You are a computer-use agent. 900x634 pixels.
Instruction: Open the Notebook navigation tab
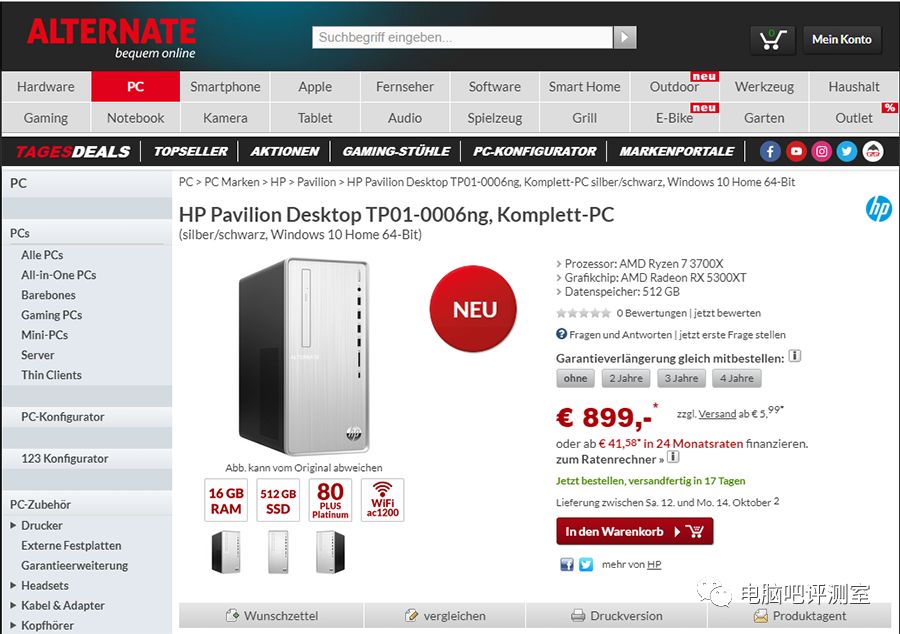click(x=135, y=118)
